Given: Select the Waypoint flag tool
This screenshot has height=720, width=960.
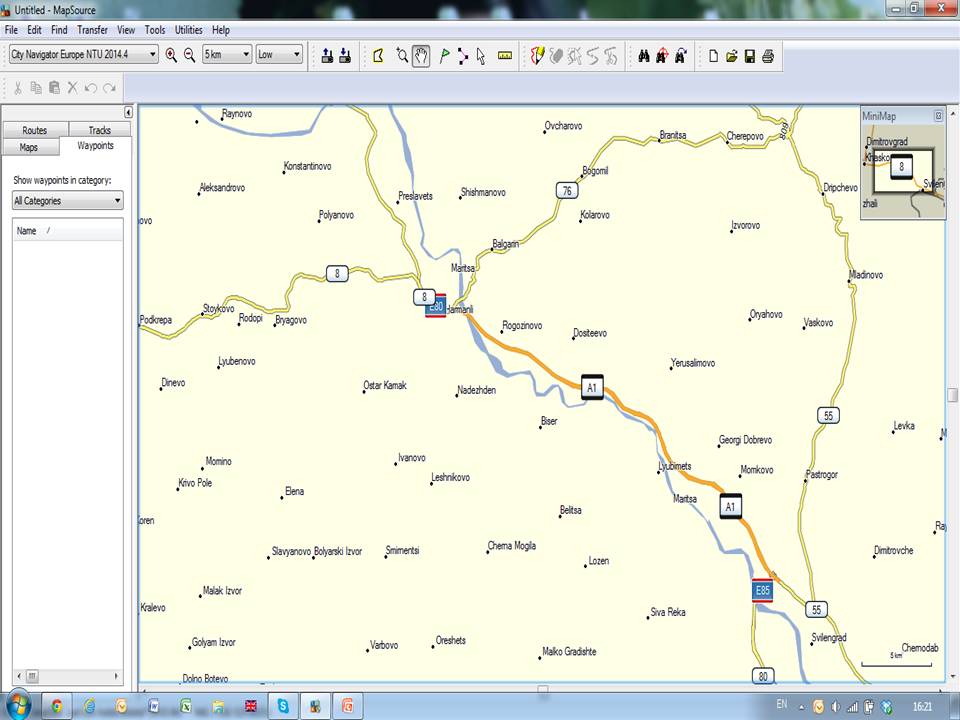Looking at the screenshot, I should (444, 56).
